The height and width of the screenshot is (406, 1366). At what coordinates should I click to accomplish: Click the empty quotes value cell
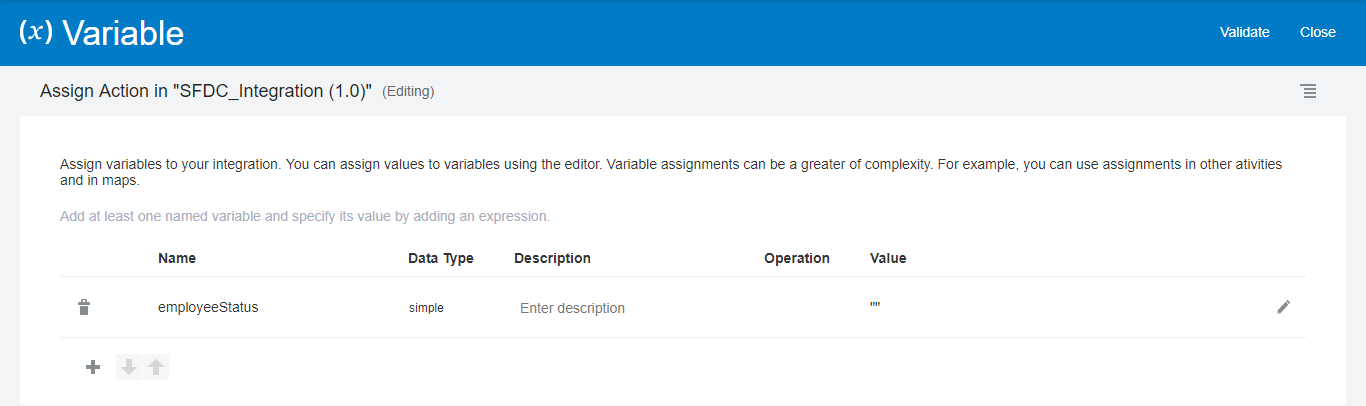click(875, 308)
